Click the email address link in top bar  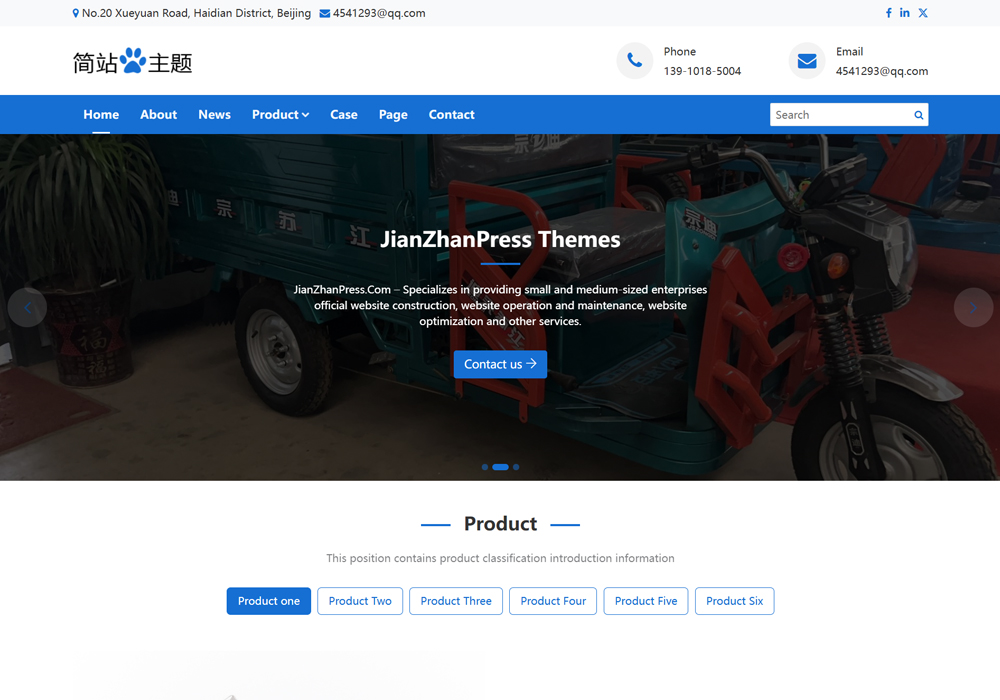[378, 14]
